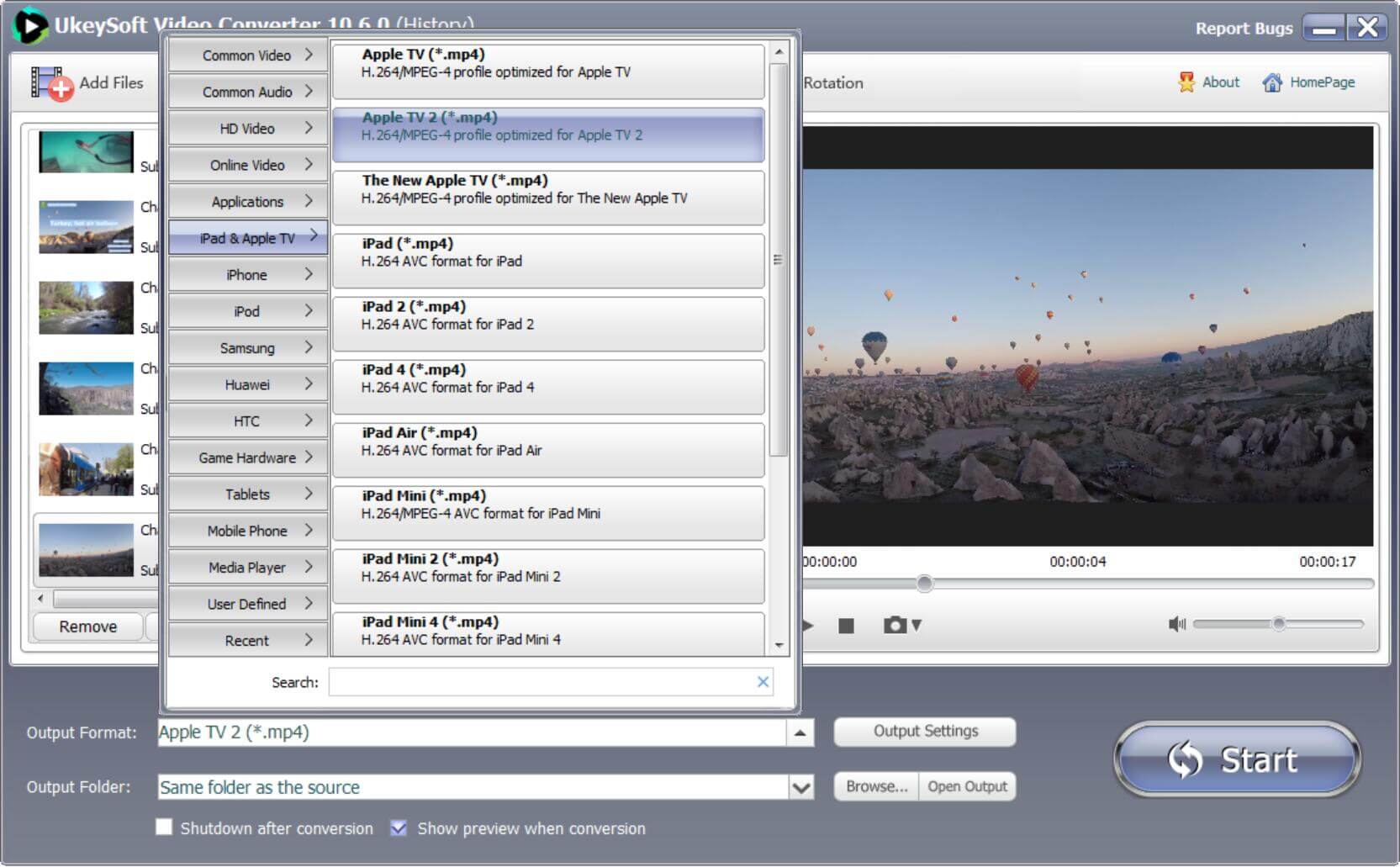Image resolution: width=1400 pixels, height=867 pixels.
Task: Select the canyon landscape video thumbnail
Action: click(86, 389)
